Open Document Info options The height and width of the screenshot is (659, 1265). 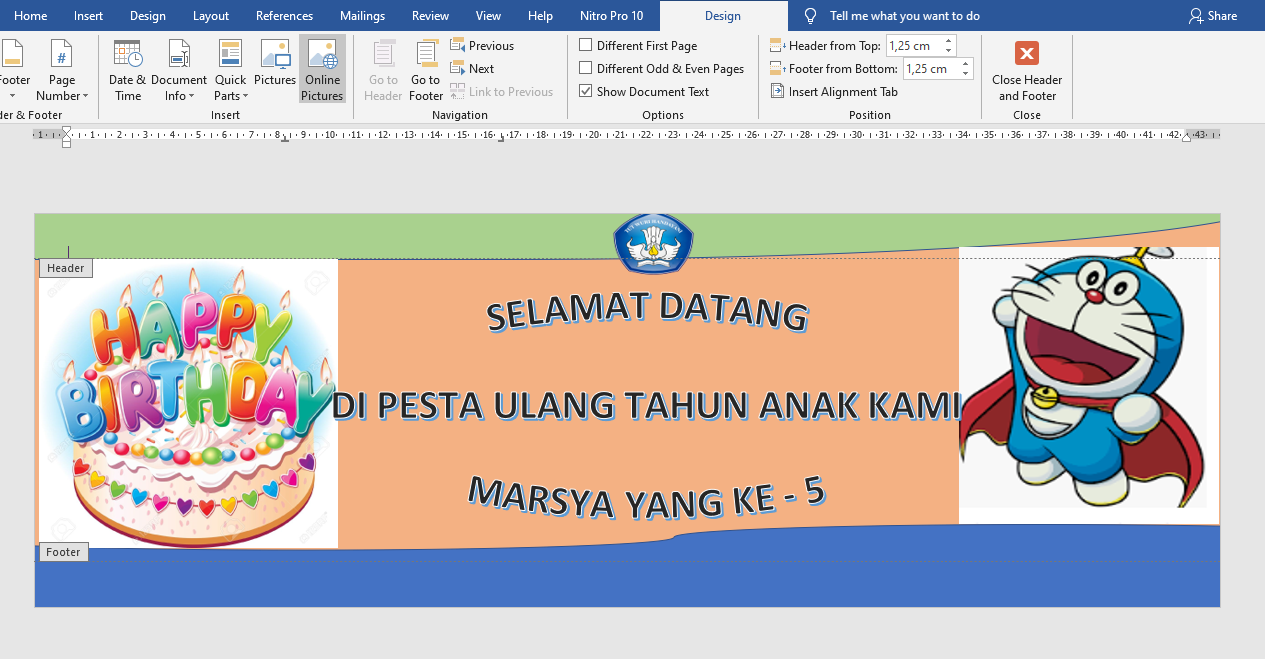179,70
